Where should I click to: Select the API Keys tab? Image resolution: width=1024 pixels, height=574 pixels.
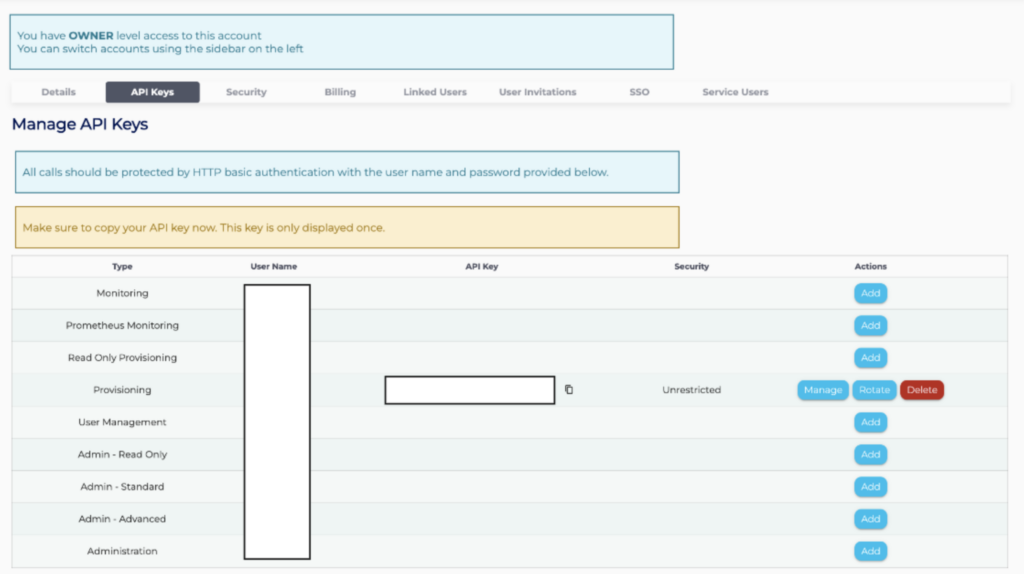152,92
